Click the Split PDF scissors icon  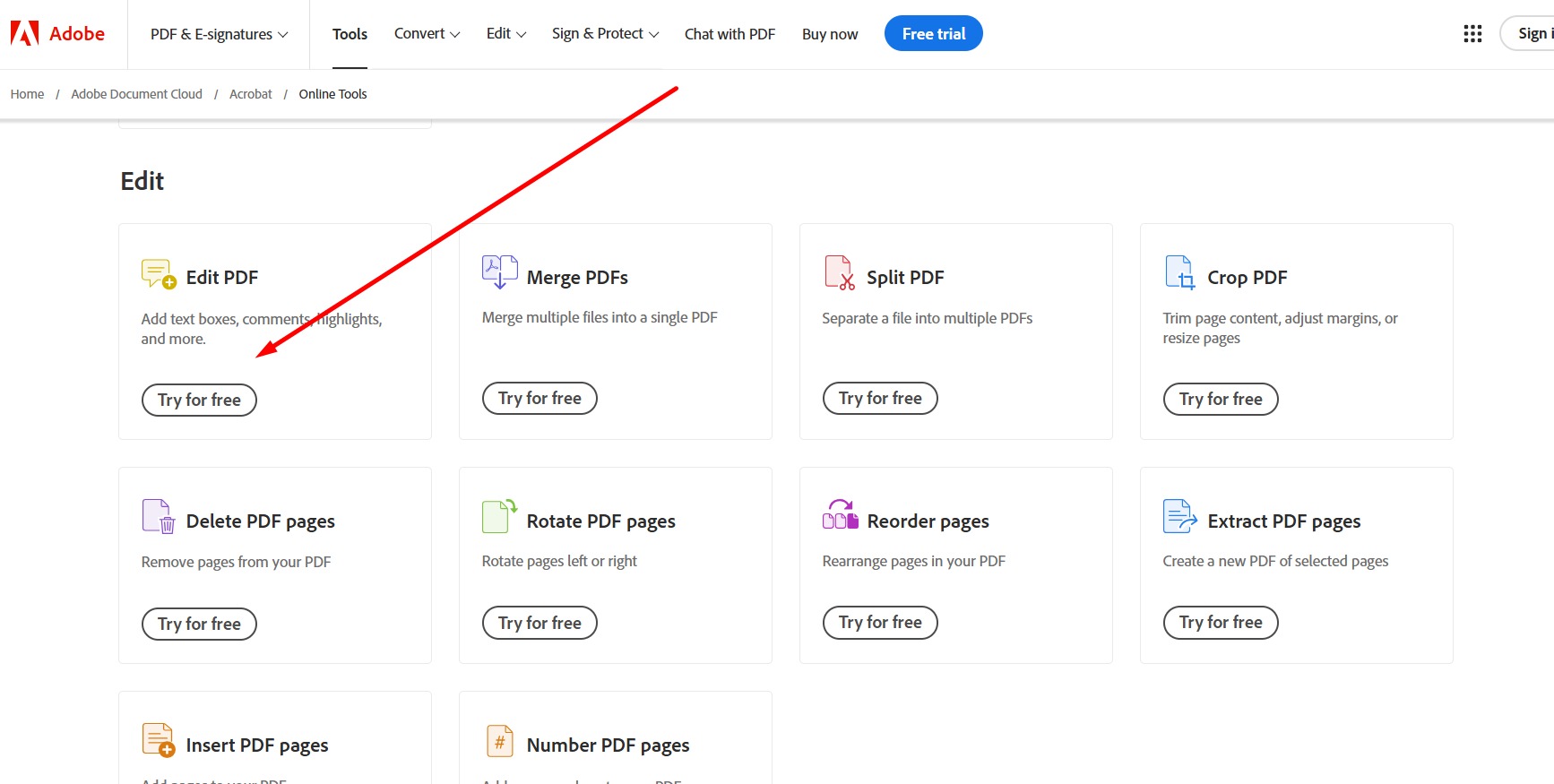840,272
